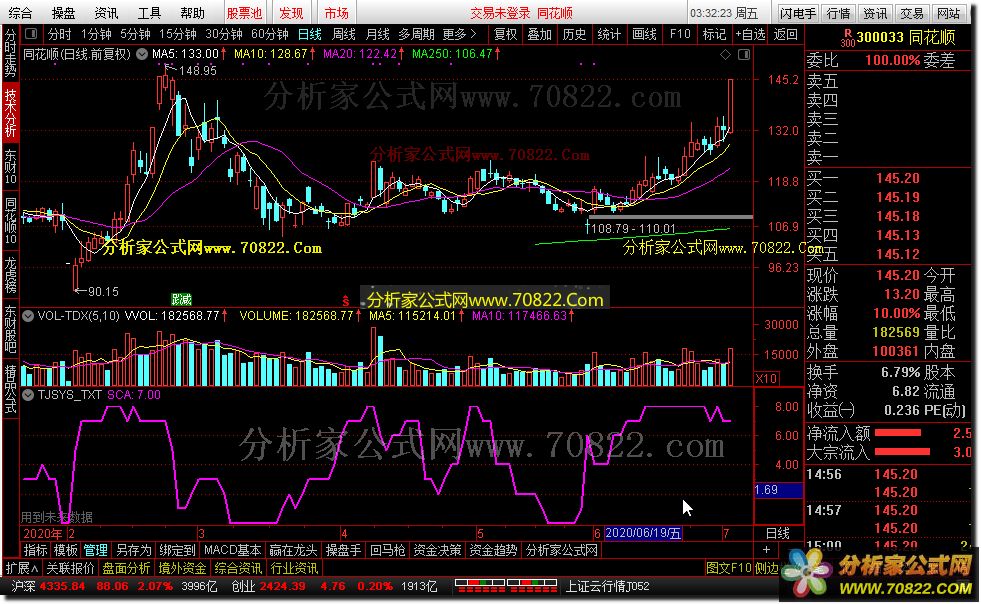Toggle the 侧边 sidebar button
Image resolution: width=981 pixels, height=604 pixels.
[x=766, y=568]
